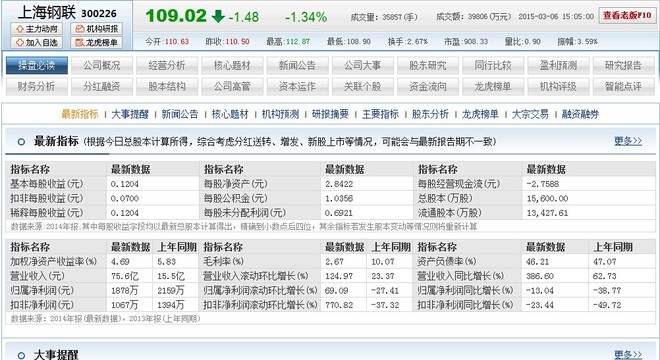The image size is (660, 360).
Task: Open the 资金流向 tab
Action: (428, 87)
